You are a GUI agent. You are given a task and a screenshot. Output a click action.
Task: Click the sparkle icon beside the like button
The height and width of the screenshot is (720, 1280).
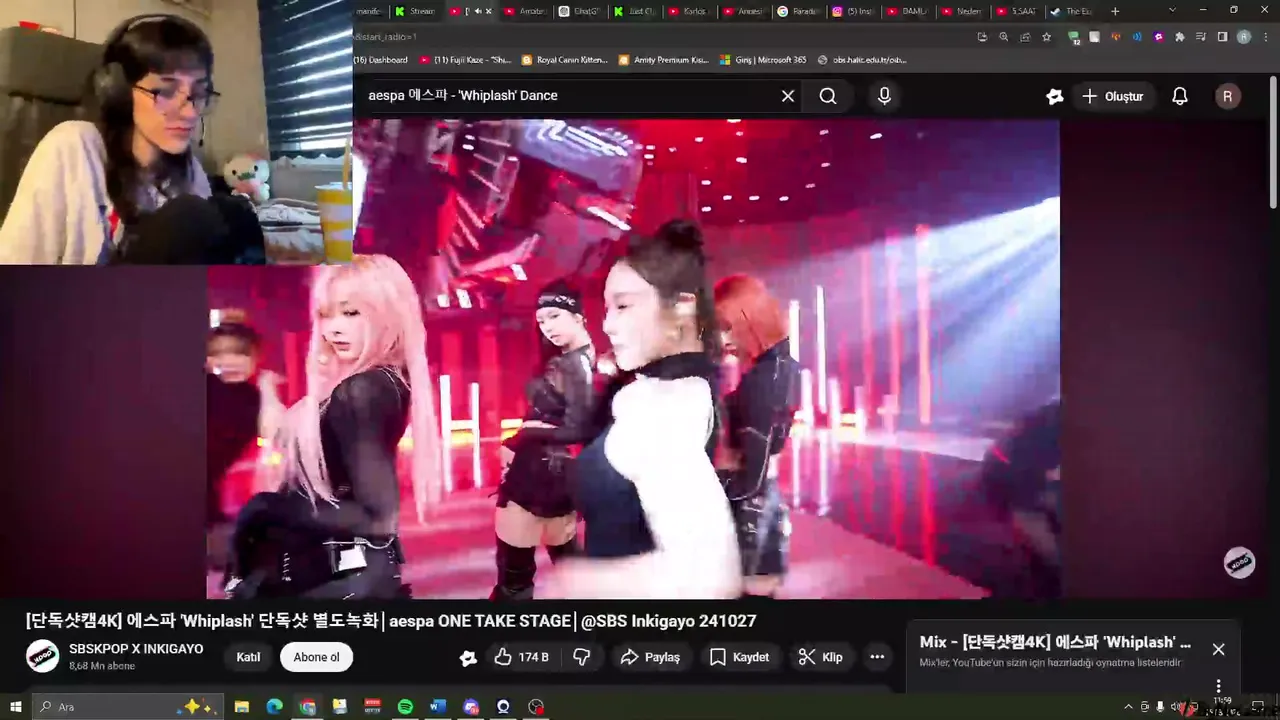tap(468, 657)
